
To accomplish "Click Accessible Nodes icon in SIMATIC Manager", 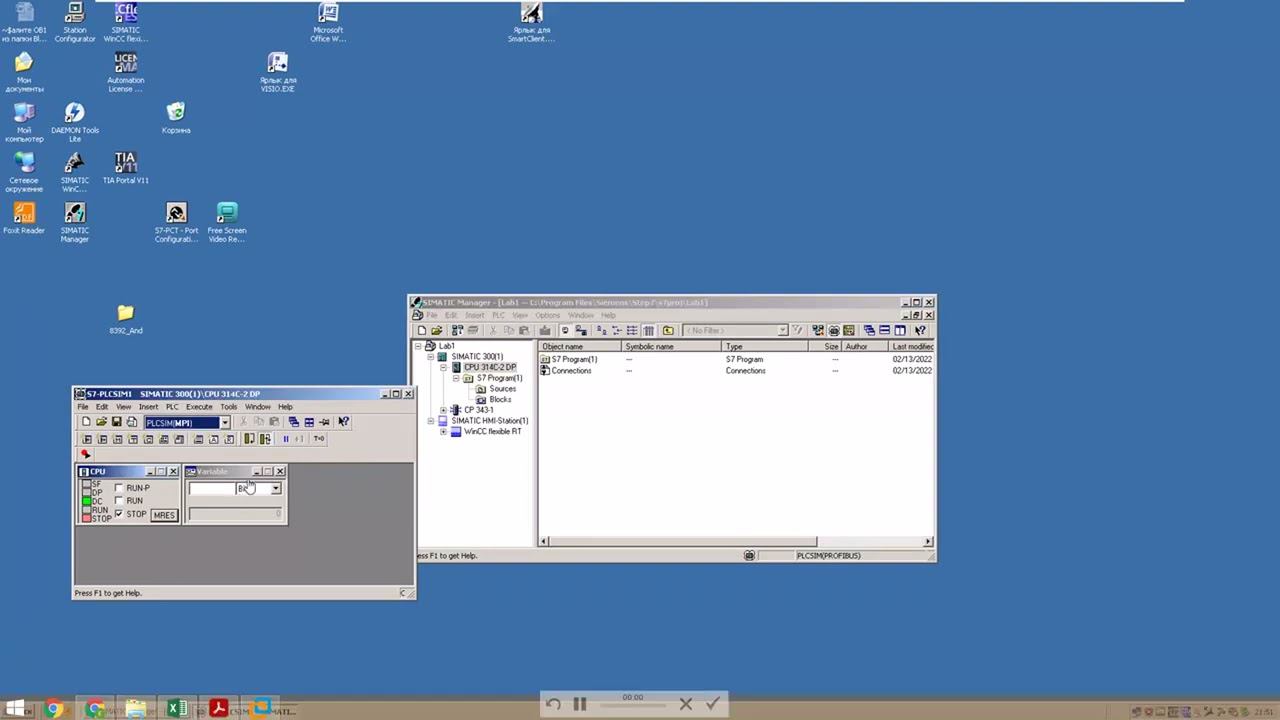I will click(x=458, y=331).
